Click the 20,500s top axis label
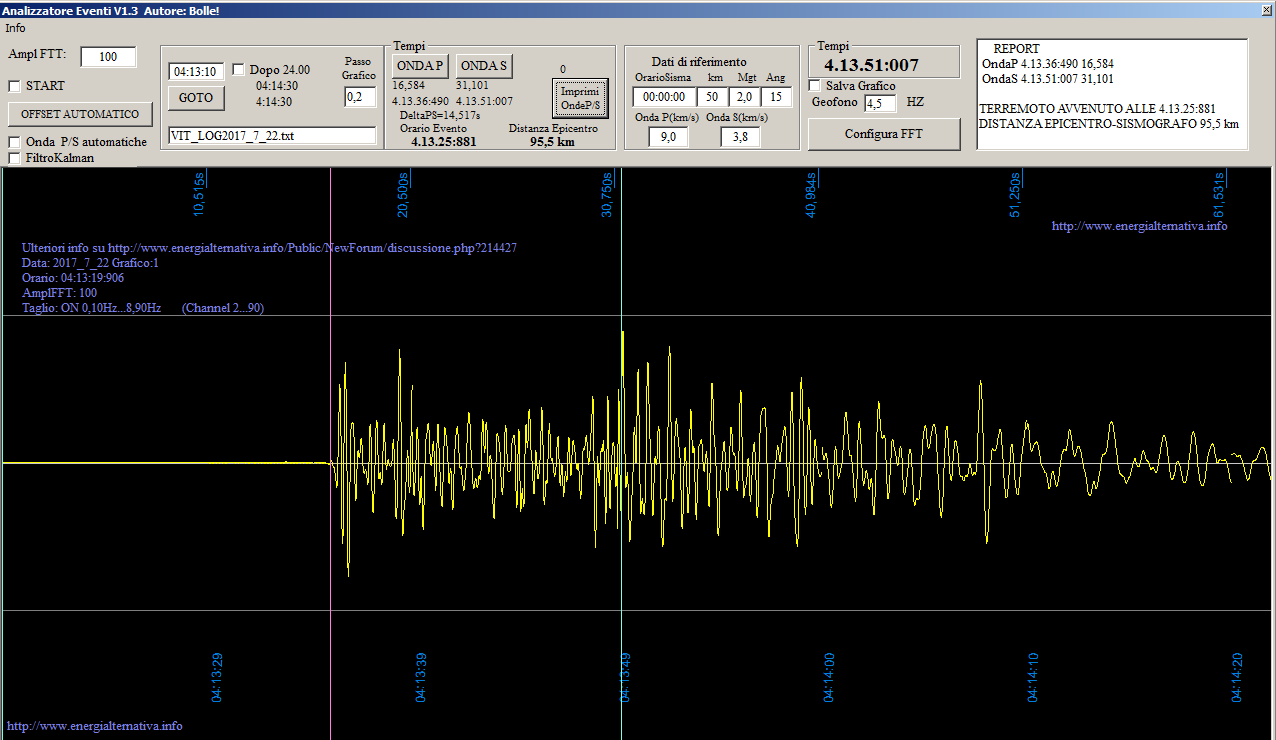 pos(403,194)
